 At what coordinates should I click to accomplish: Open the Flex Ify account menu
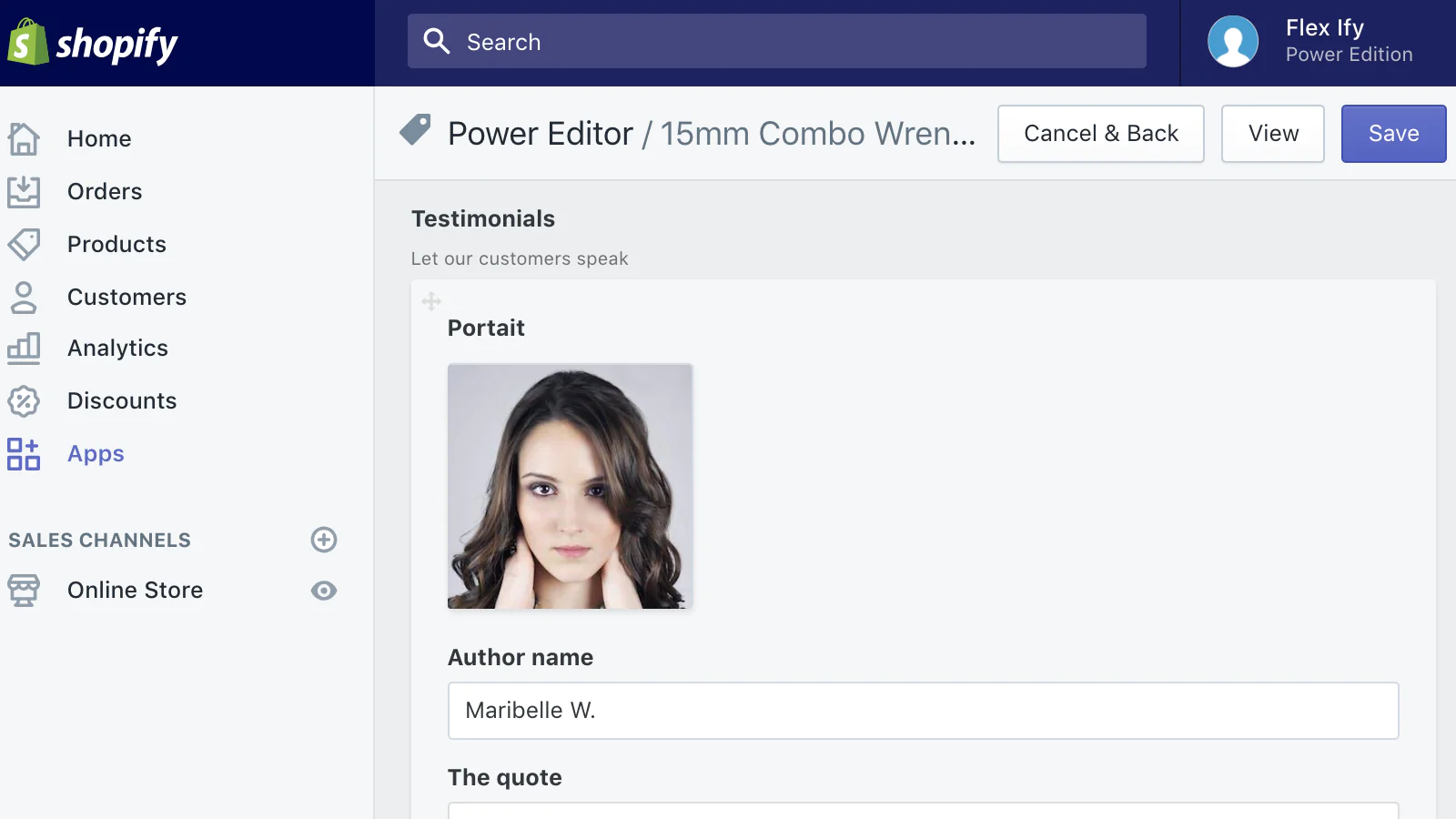pyautogui.click(x=1312, y=43)
